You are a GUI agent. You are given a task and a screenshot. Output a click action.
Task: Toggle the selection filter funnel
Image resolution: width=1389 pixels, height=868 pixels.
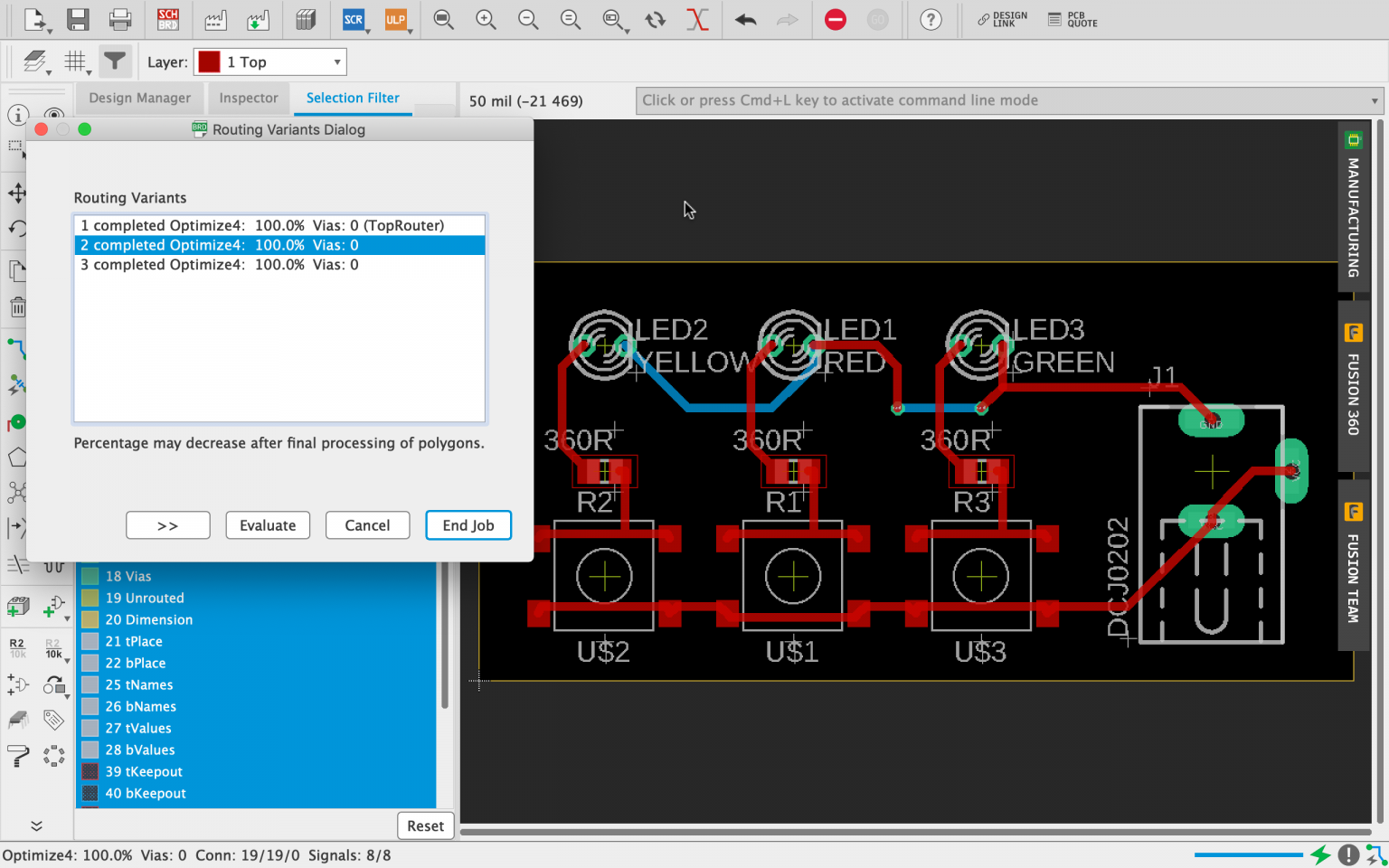[x=115, y=61]
